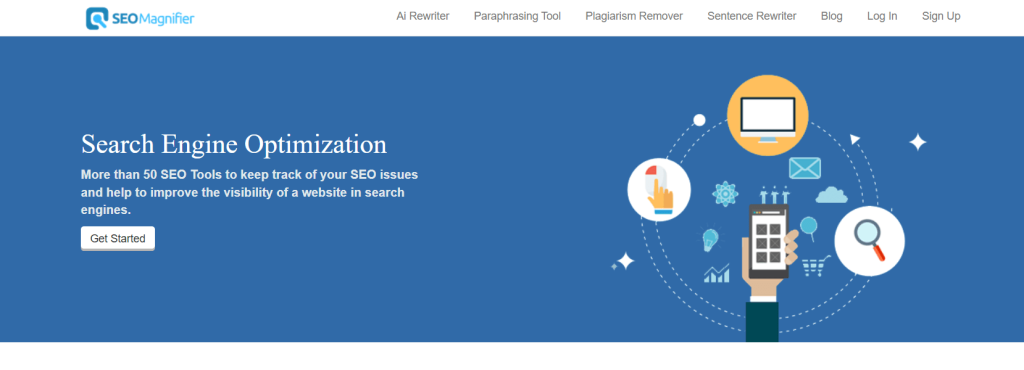Image resolution: width=1024 pixels, height=370 pixels.
Task: Click the bar chart growth icon
Action: click(x=716, y=273)
